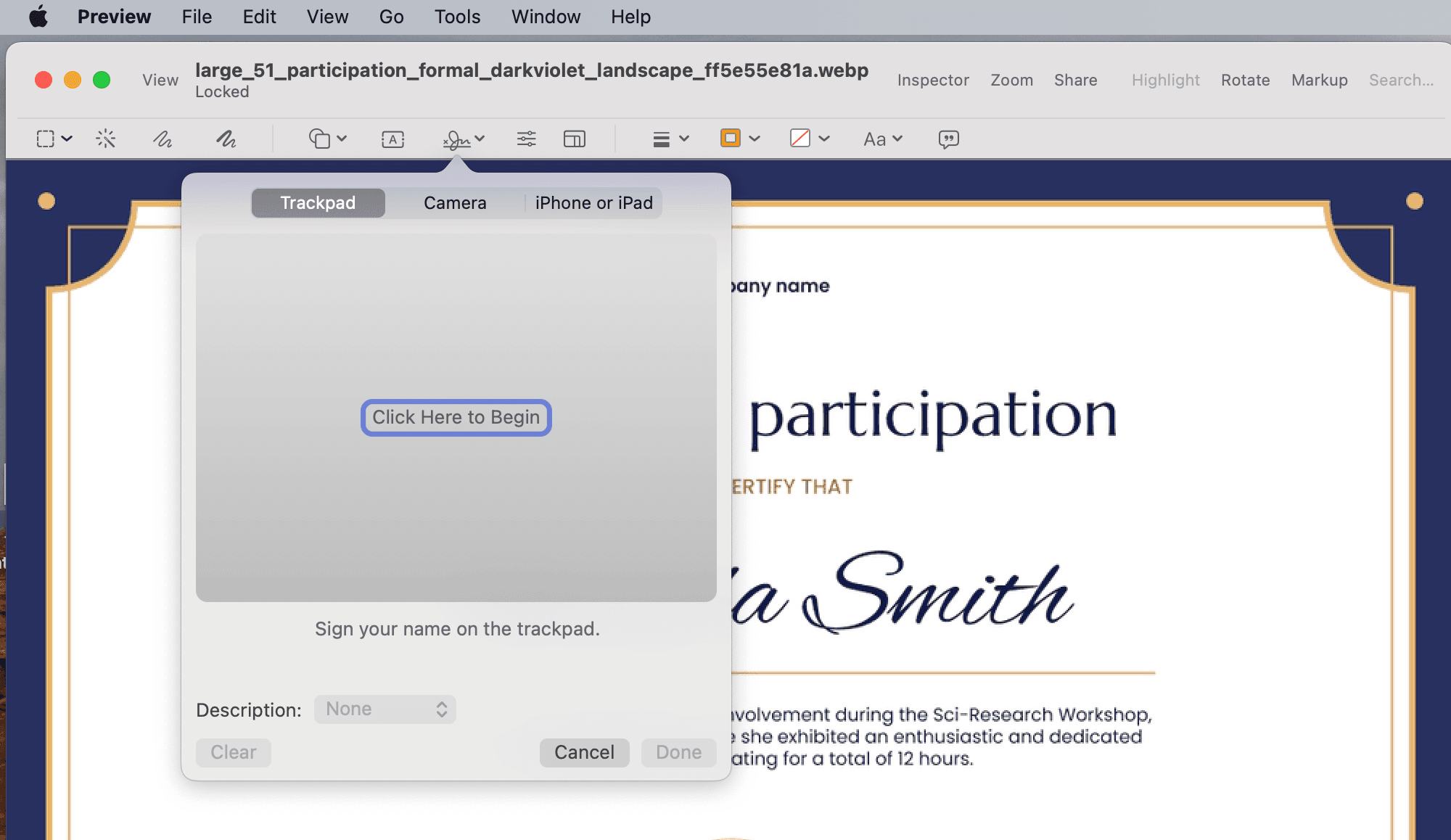Switch signature capture to Camera
Image resolution: width=1451 pixels, height=840 pixels.
coord(454,202)
